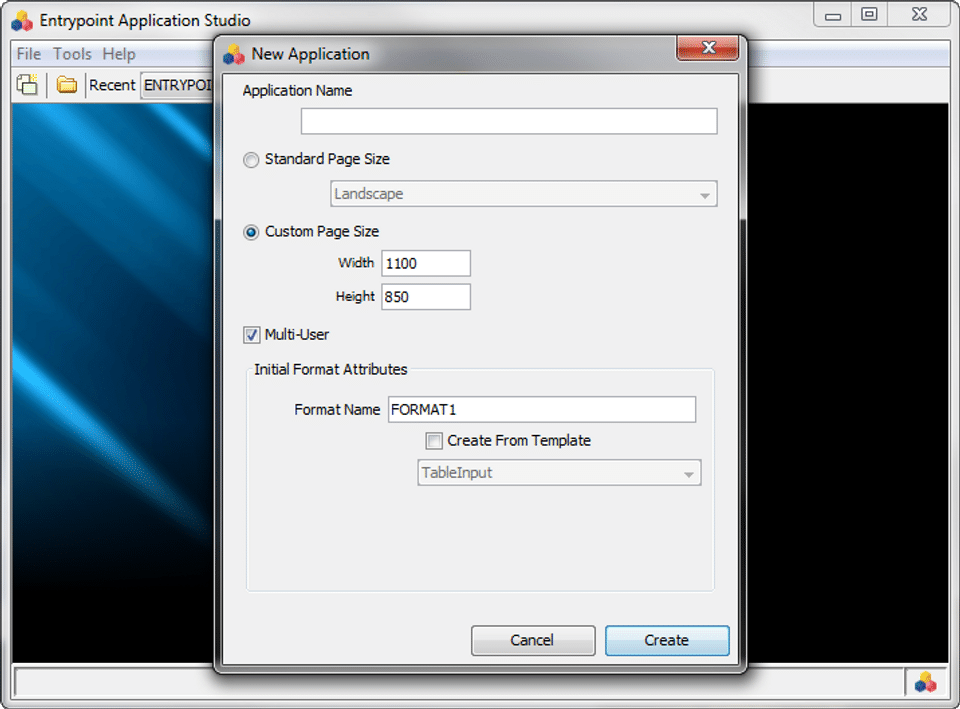Viewport: 960px width, 709px height.
Task: Click the "Initial Format Attributes" group label
Action: click(x=331, y=369)
